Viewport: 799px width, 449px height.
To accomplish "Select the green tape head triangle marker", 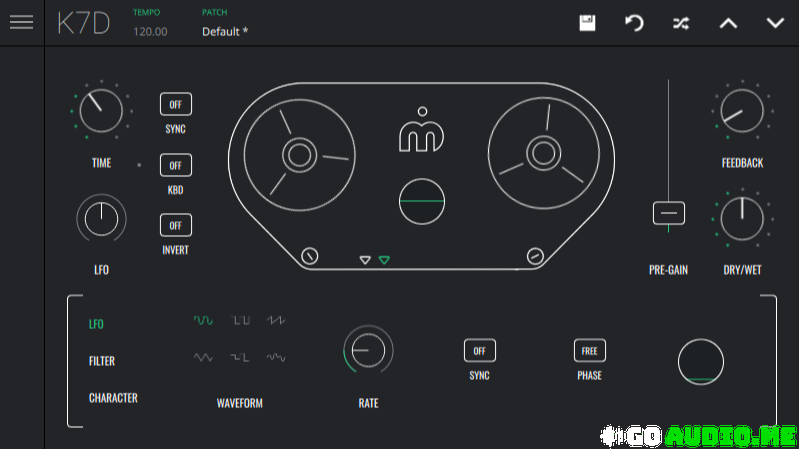I will coord(384,260).
